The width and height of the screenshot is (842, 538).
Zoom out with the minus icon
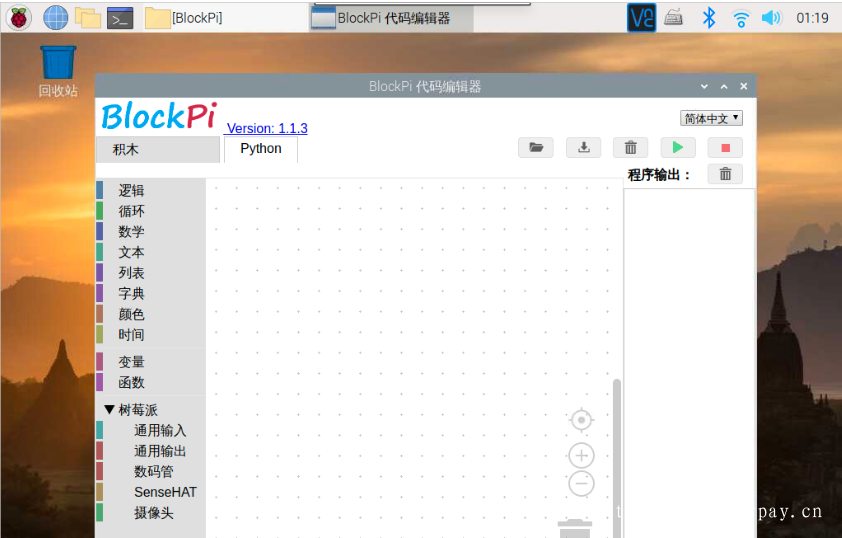point(581,484)
